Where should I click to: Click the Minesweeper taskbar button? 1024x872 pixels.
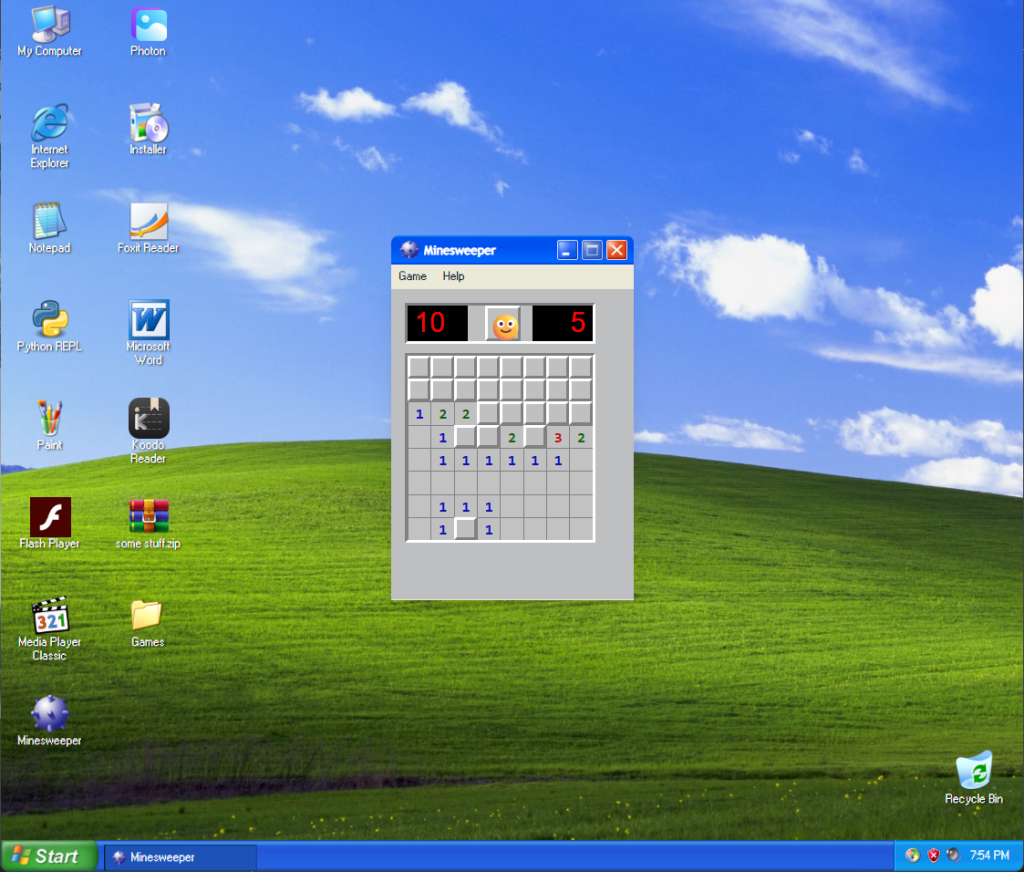click(x=180, y=857)
